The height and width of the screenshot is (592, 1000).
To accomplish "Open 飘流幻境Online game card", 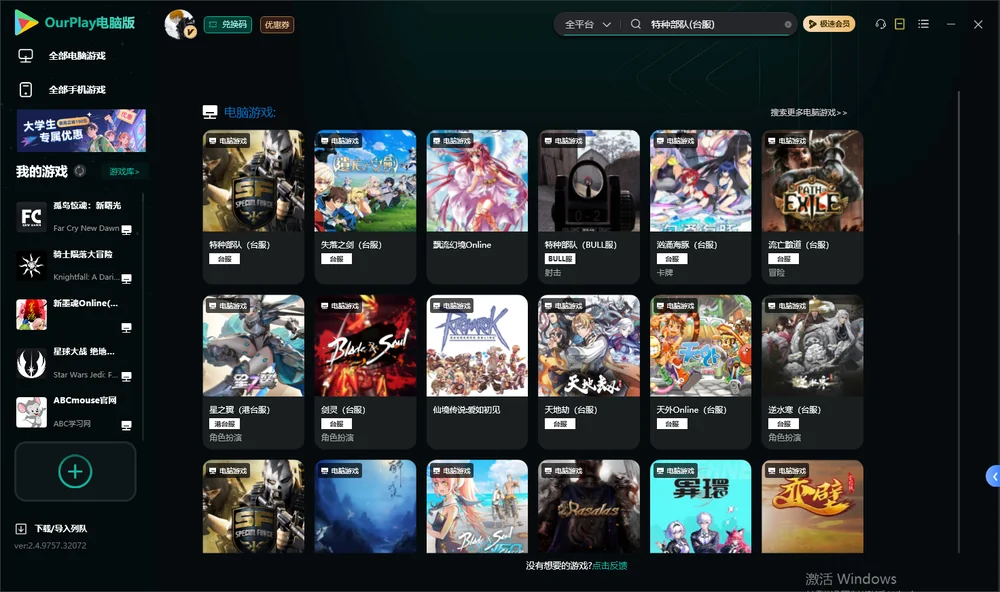I will pyautogui.click(x=477, y=207).
